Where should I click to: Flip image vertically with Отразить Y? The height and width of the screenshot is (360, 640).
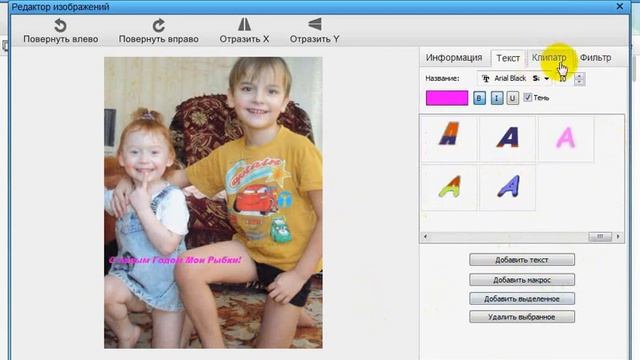[314, 31]
